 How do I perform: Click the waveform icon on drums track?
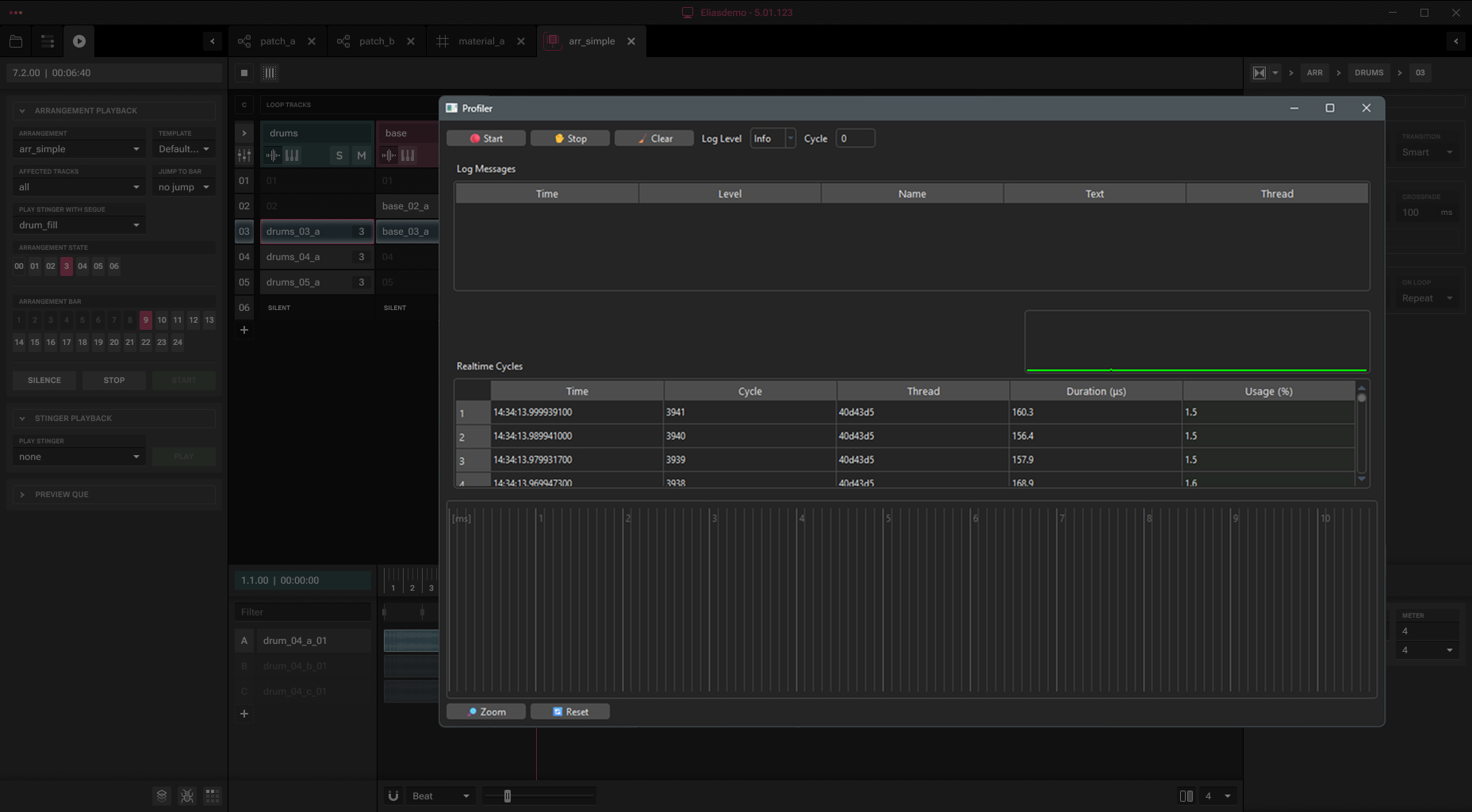point(273,155)
